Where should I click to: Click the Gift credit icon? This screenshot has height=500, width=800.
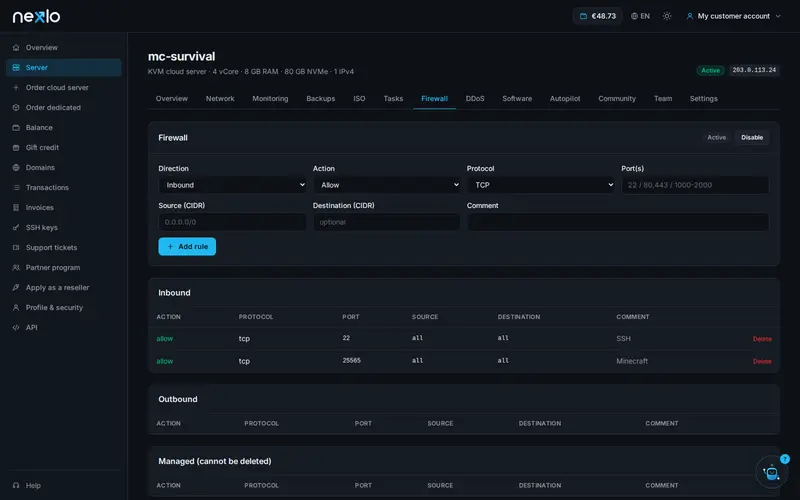[16, 147]
